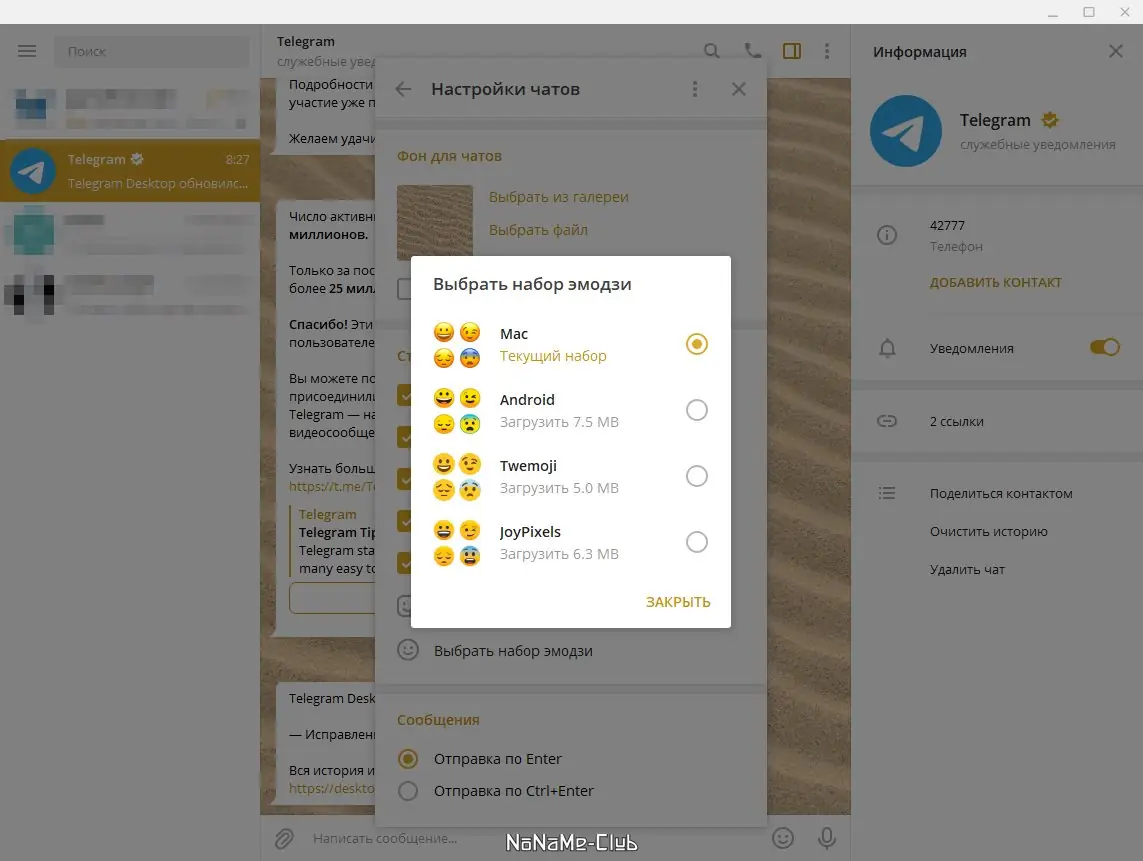This screenshot has height=861, width=1143.
Task: Close the Telegram window
Action: [x=1125, y=12]
